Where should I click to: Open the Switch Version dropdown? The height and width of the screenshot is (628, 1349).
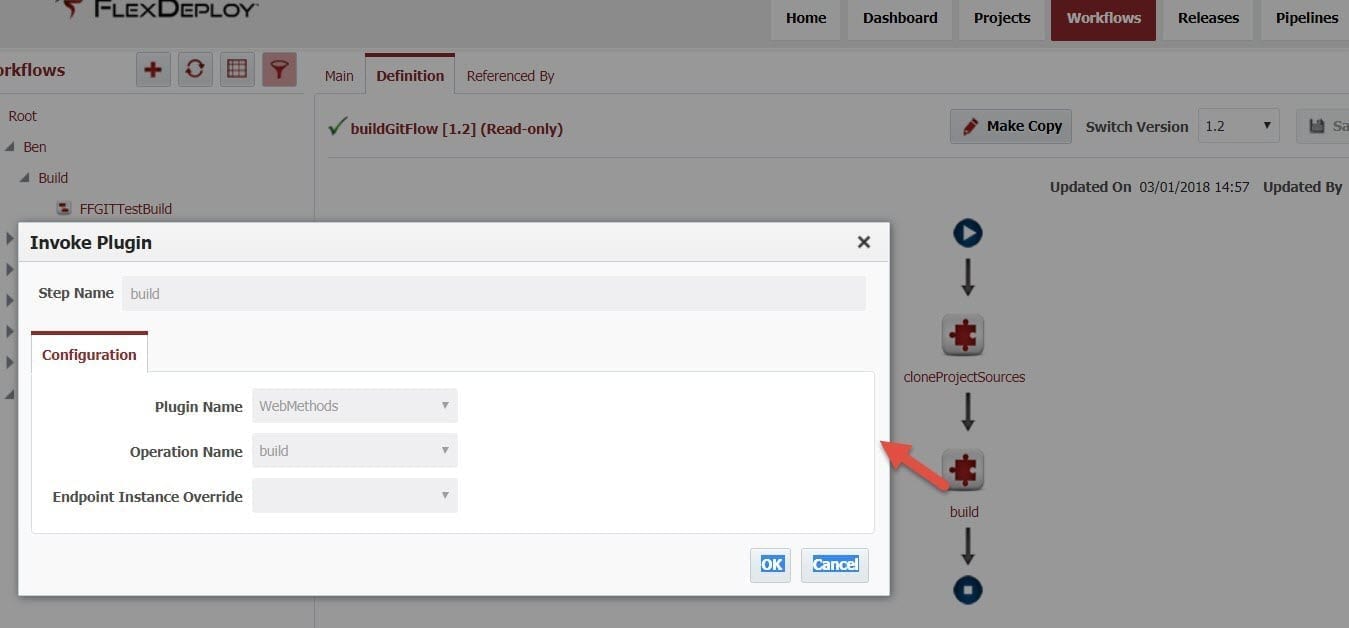coord(1238,126)
